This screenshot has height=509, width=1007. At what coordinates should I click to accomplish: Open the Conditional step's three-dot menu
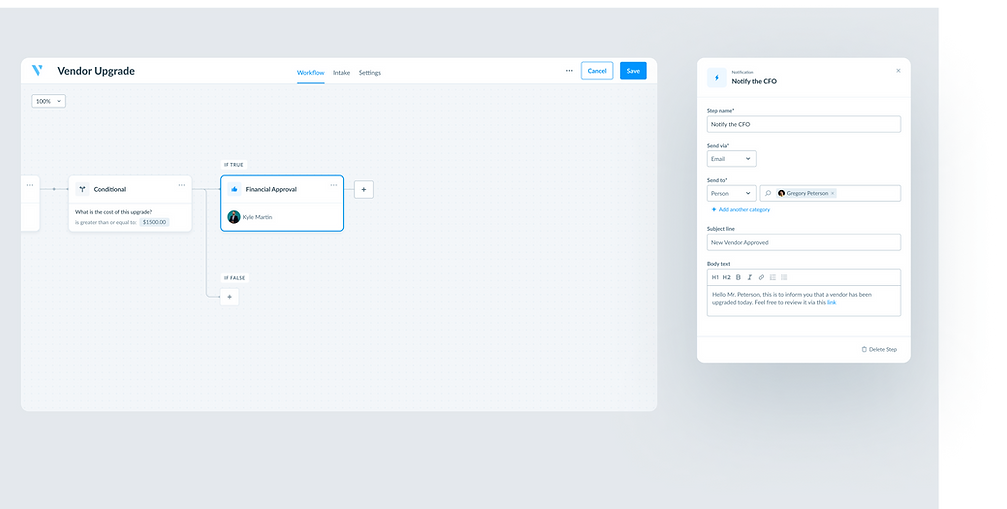(x=182, y=185)
